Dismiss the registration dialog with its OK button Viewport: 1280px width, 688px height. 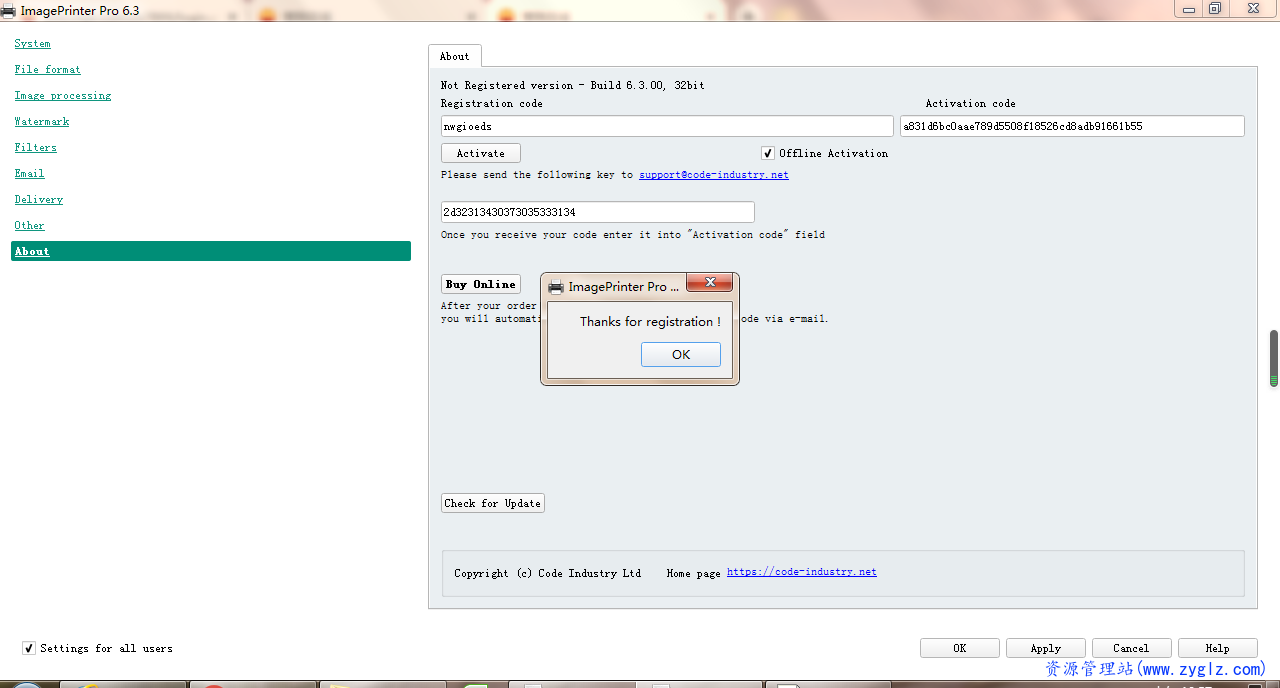point(681,354)
